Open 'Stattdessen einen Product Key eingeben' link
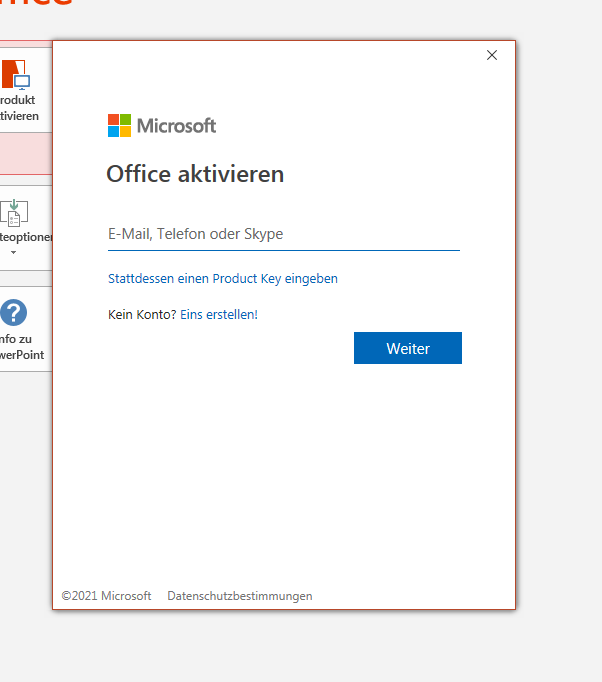 click(x=223, y=278)
